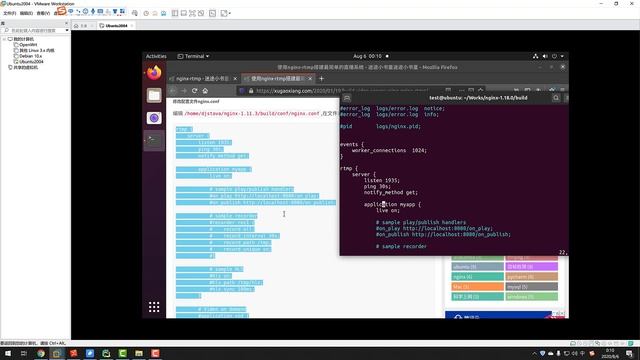The image size is (640, 360).
Task: Select Other Linux 3.x VM in library
Action: [34, 51]
